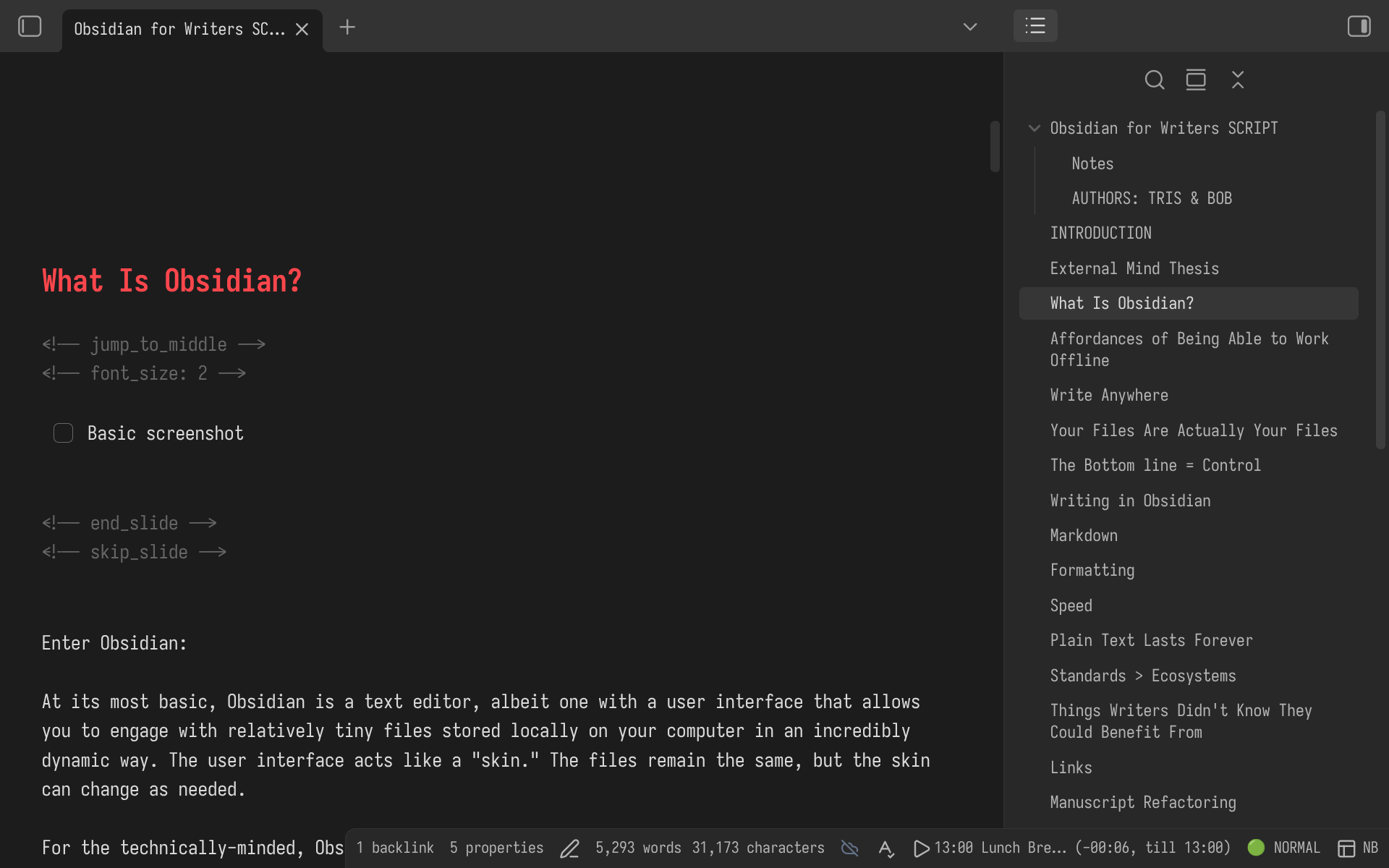Click the editor vertical scrollbar thumb

click(x=995, y=147)
